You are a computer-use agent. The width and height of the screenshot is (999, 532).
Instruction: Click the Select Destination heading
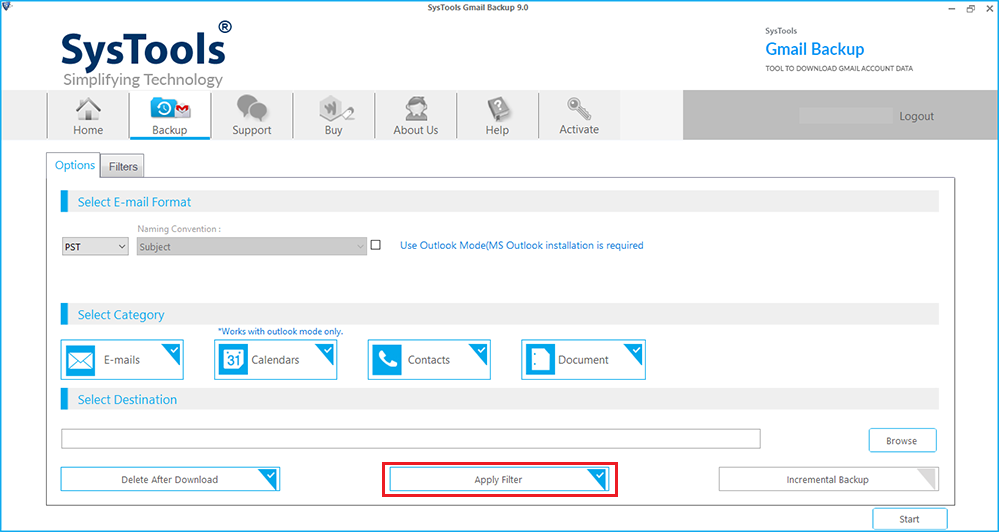[127, 400]
